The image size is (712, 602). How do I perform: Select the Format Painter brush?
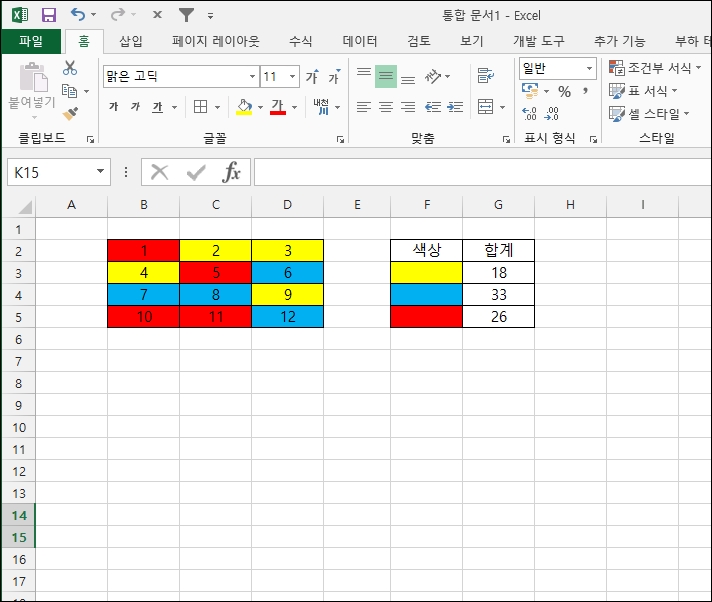pyautogui.click(x=70, y=113)
